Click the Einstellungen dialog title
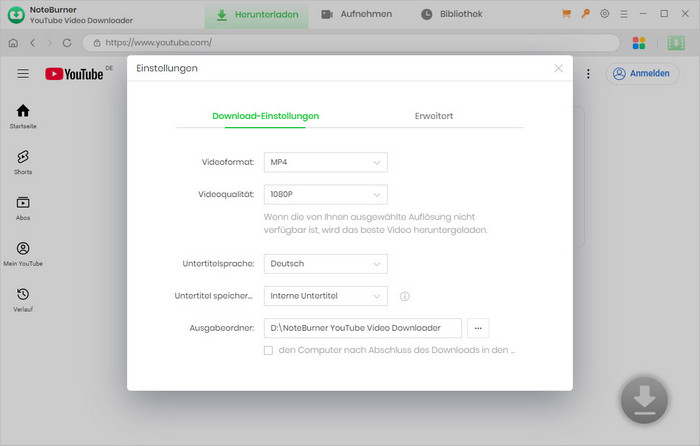700x446 pixels. point(167,68)
